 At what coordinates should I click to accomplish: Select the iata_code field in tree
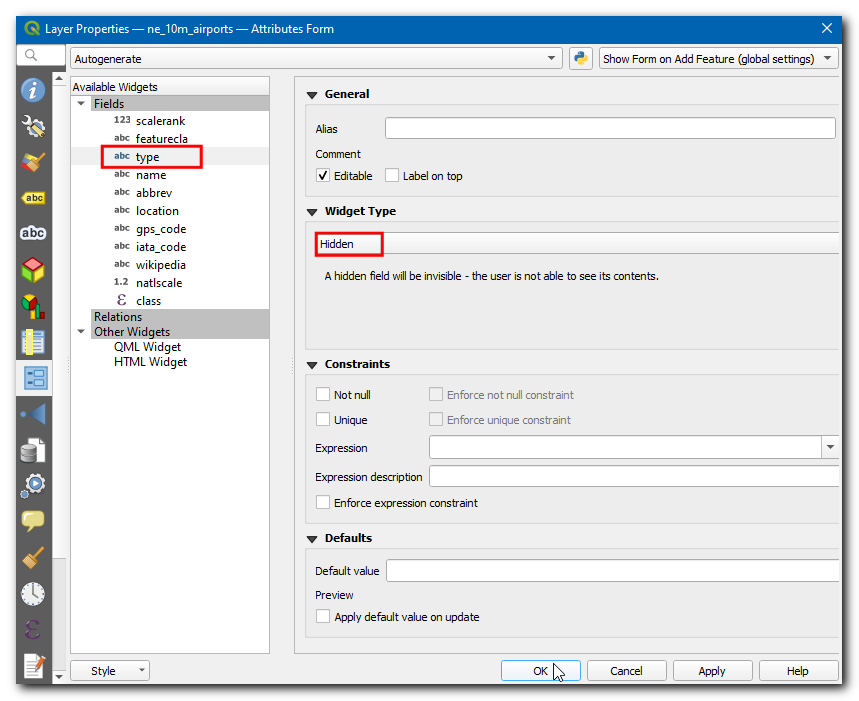(160, 247)
